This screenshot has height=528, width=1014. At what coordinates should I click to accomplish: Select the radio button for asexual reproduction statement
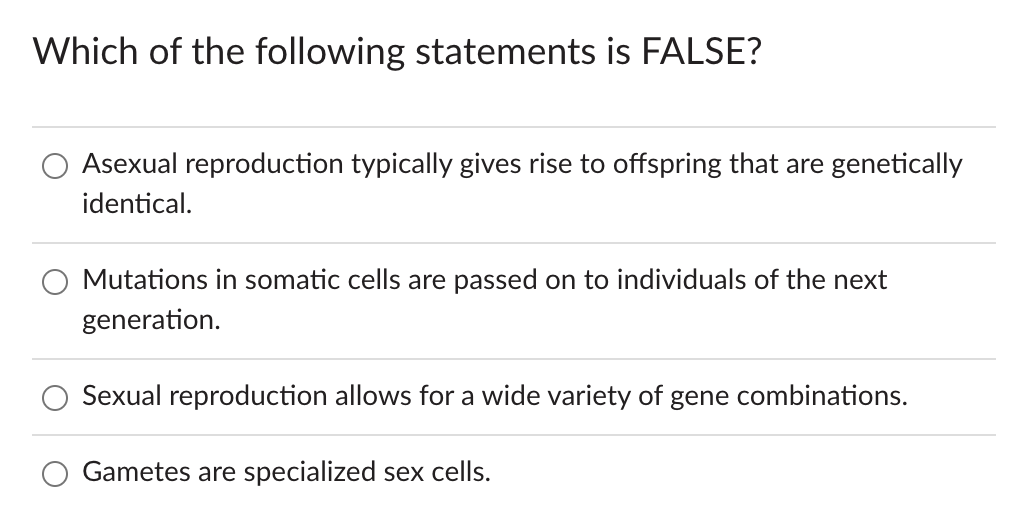click(x=55, y=166)
